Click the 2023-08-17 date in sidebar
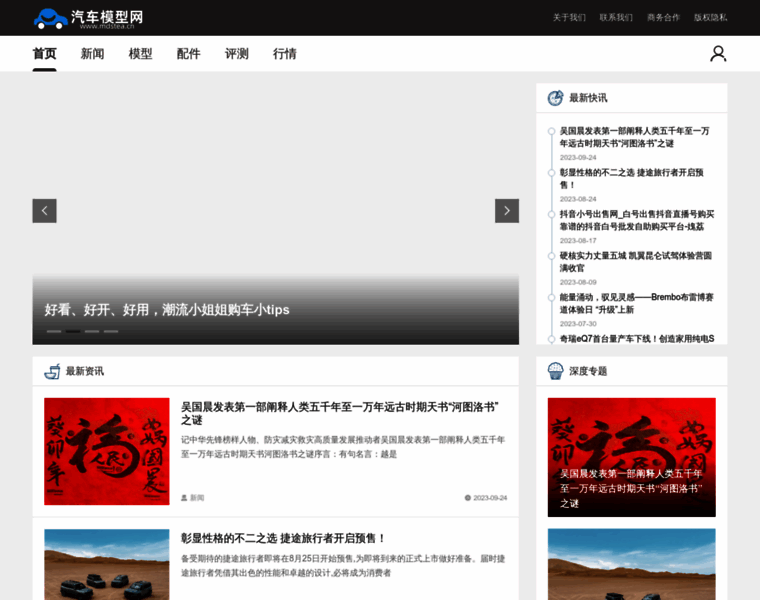Screen dimensions: 760x600 click(578, 241)
